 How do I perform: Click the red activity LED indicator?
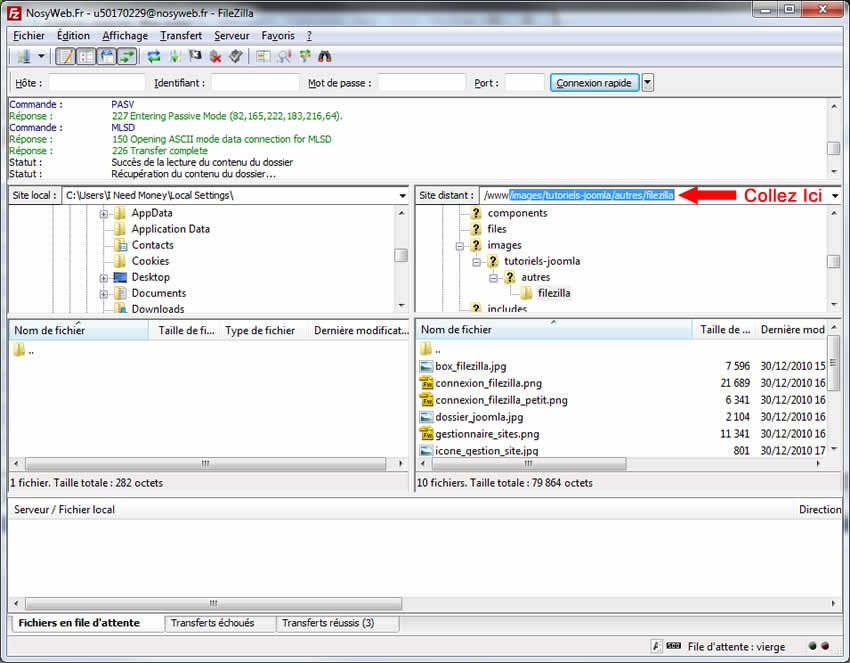tap(825, 646)
